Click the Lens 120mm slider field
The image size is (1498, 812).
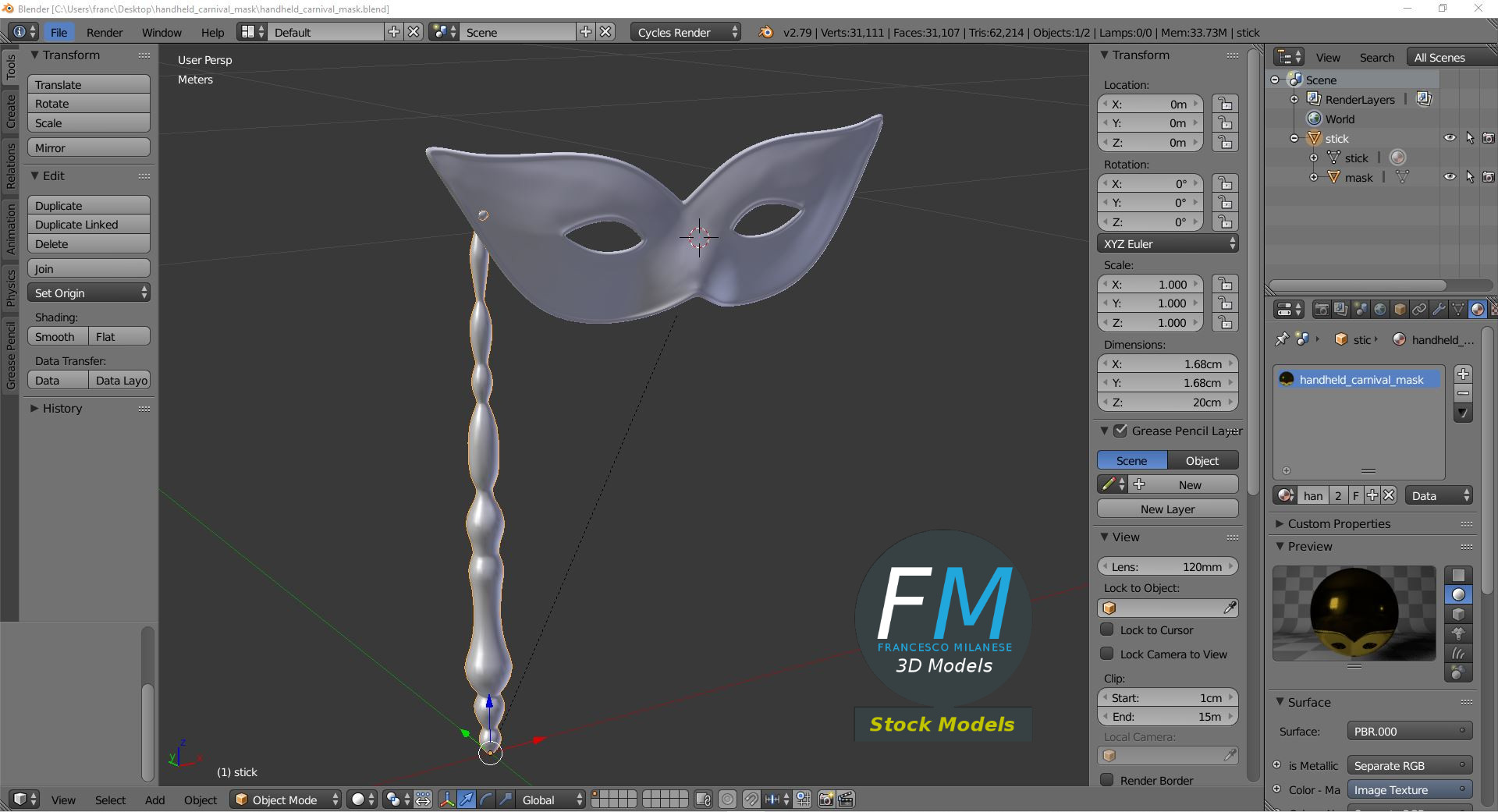(x=1167, y=567)
